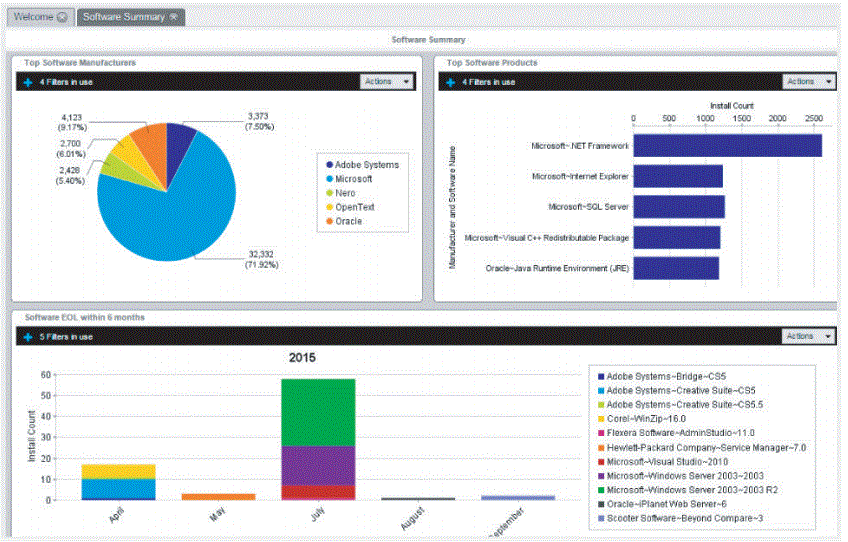Click the 2,428 (5.40%) pie label
This screenshot has width=848, height=542.
pyautogui.click(x=70, y=175)
